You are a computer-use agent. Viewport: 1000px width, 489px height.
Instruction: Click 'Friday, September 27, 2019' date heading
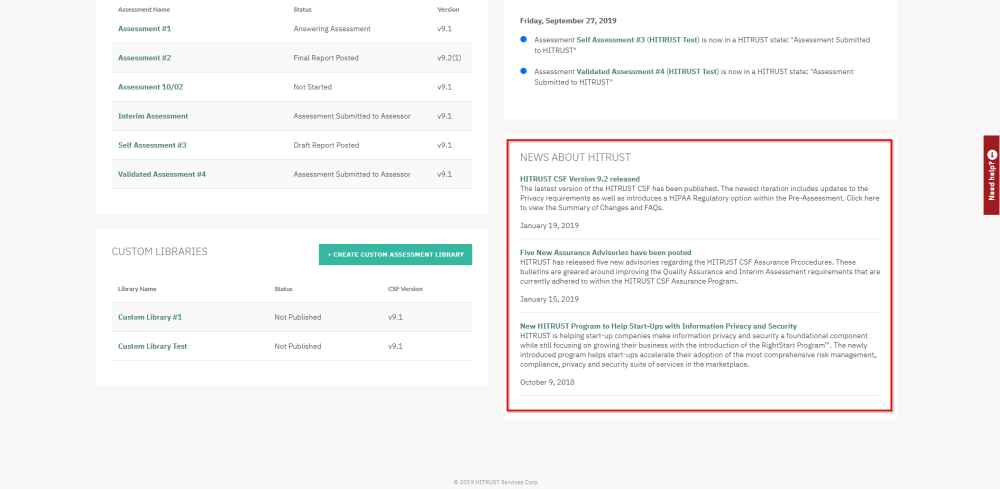pyautogui.click(x=568, y=20)
